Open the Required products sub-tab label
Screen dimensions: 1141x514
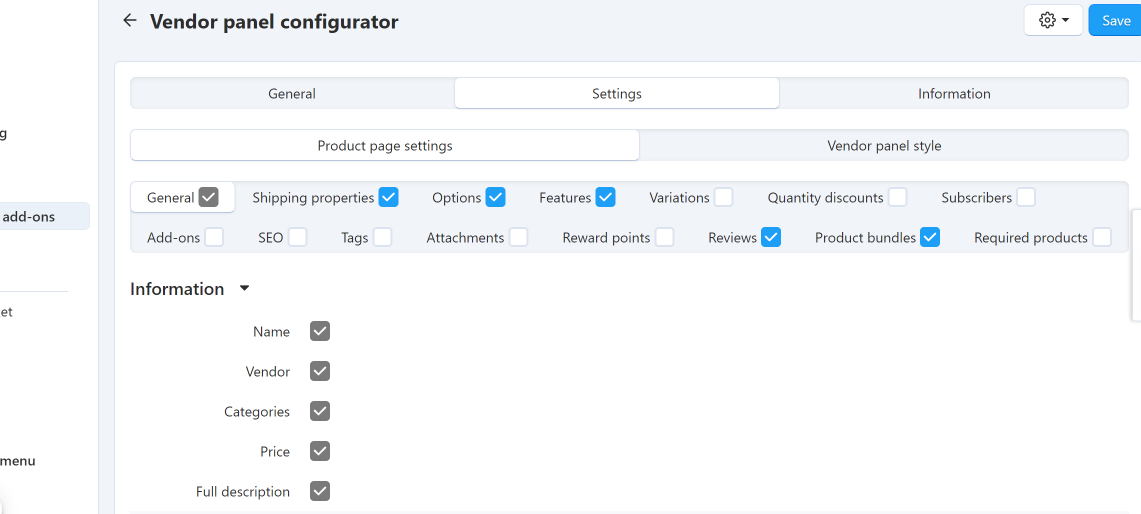[1030, 237]
